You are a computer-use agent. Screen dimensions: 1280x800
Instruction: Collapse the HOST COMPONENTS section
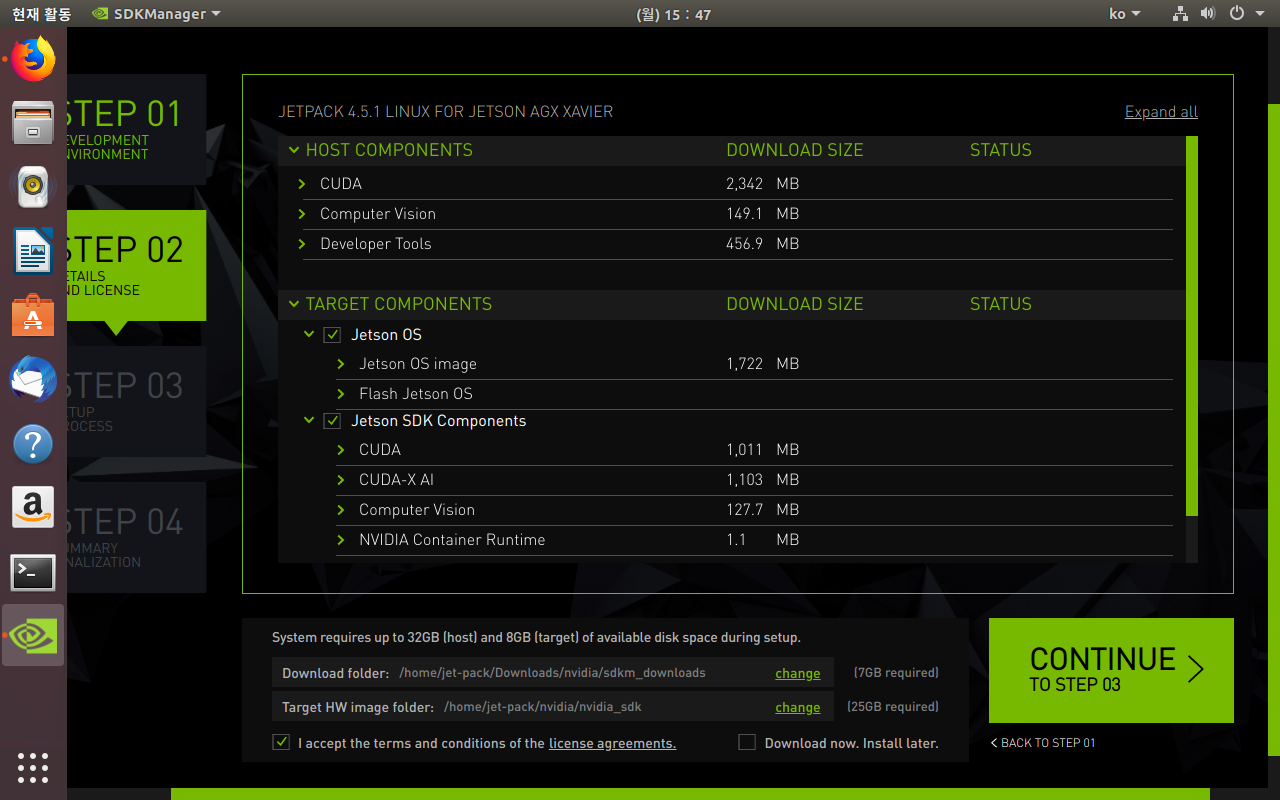(x=294, y=150)
